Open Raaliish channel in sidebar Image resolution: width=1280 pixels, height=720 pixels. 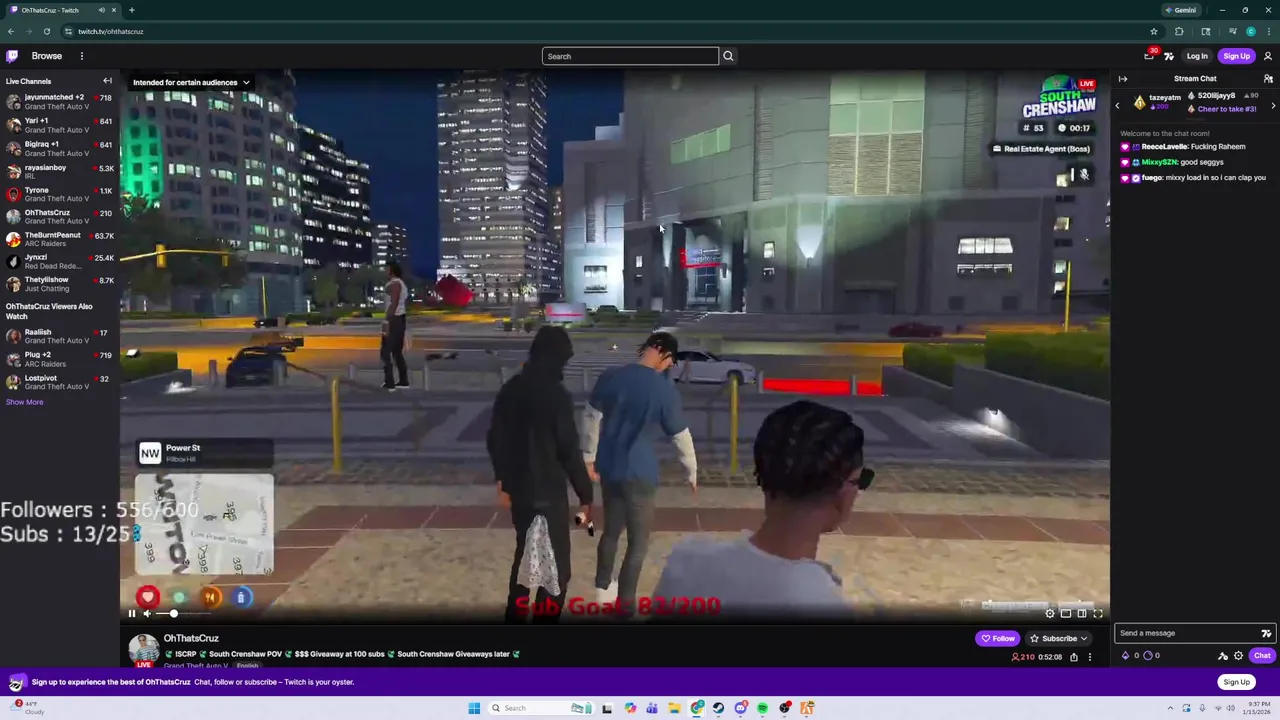pos(59,336)
